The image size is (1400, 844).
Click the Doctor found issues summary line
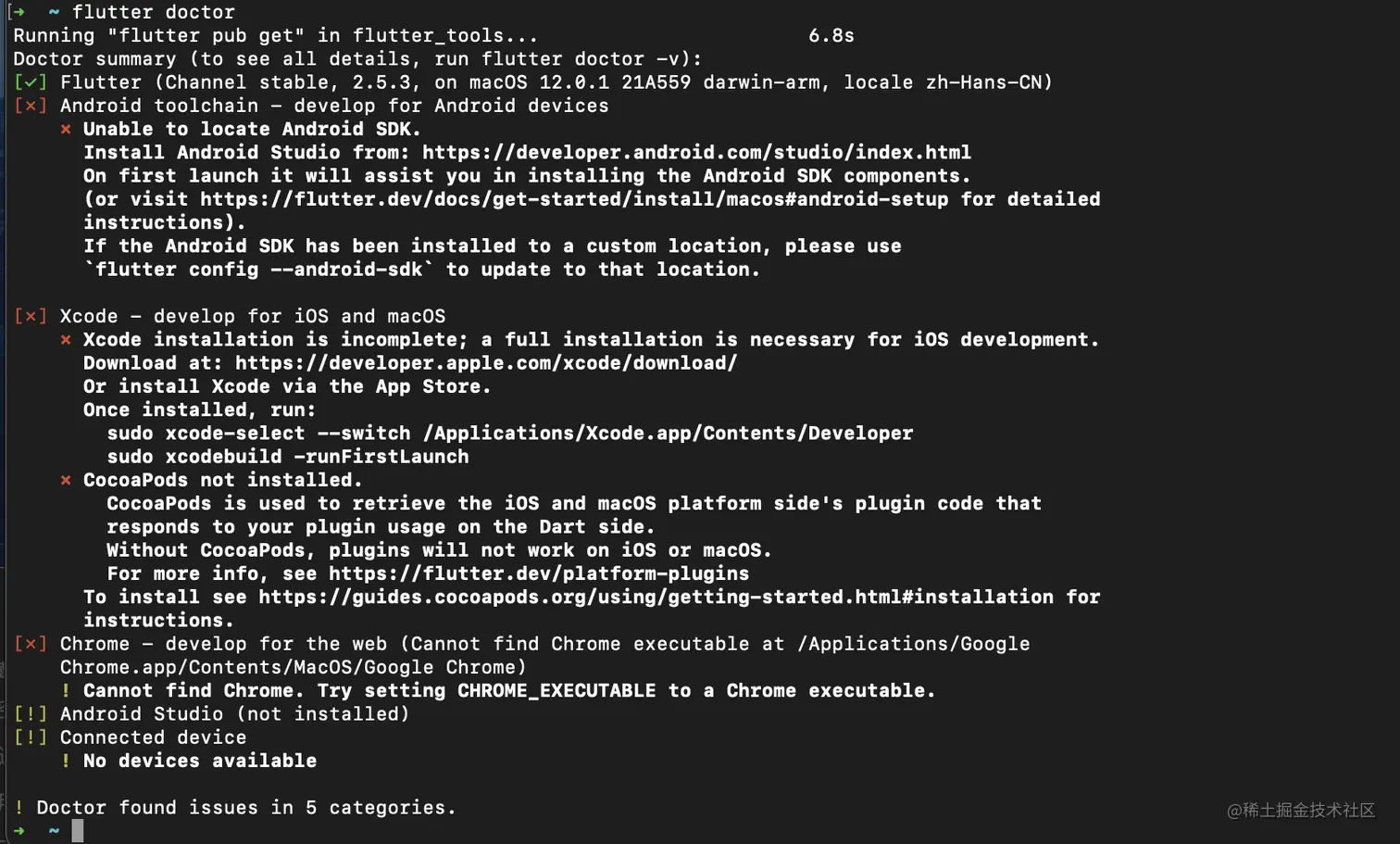[235, 808]
